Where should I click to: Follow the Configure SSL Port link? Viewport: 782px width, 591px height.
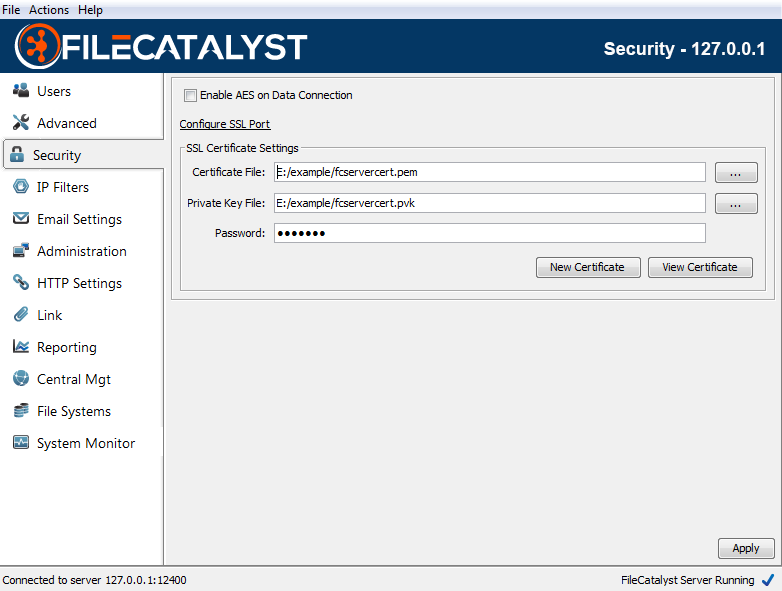point(225,124)
